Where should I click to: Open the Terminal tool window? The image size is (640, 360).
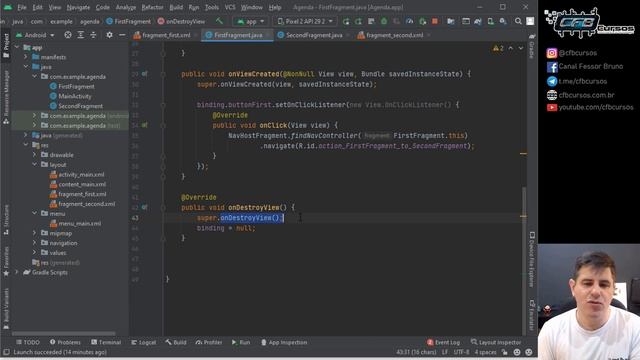pos(106,342)
